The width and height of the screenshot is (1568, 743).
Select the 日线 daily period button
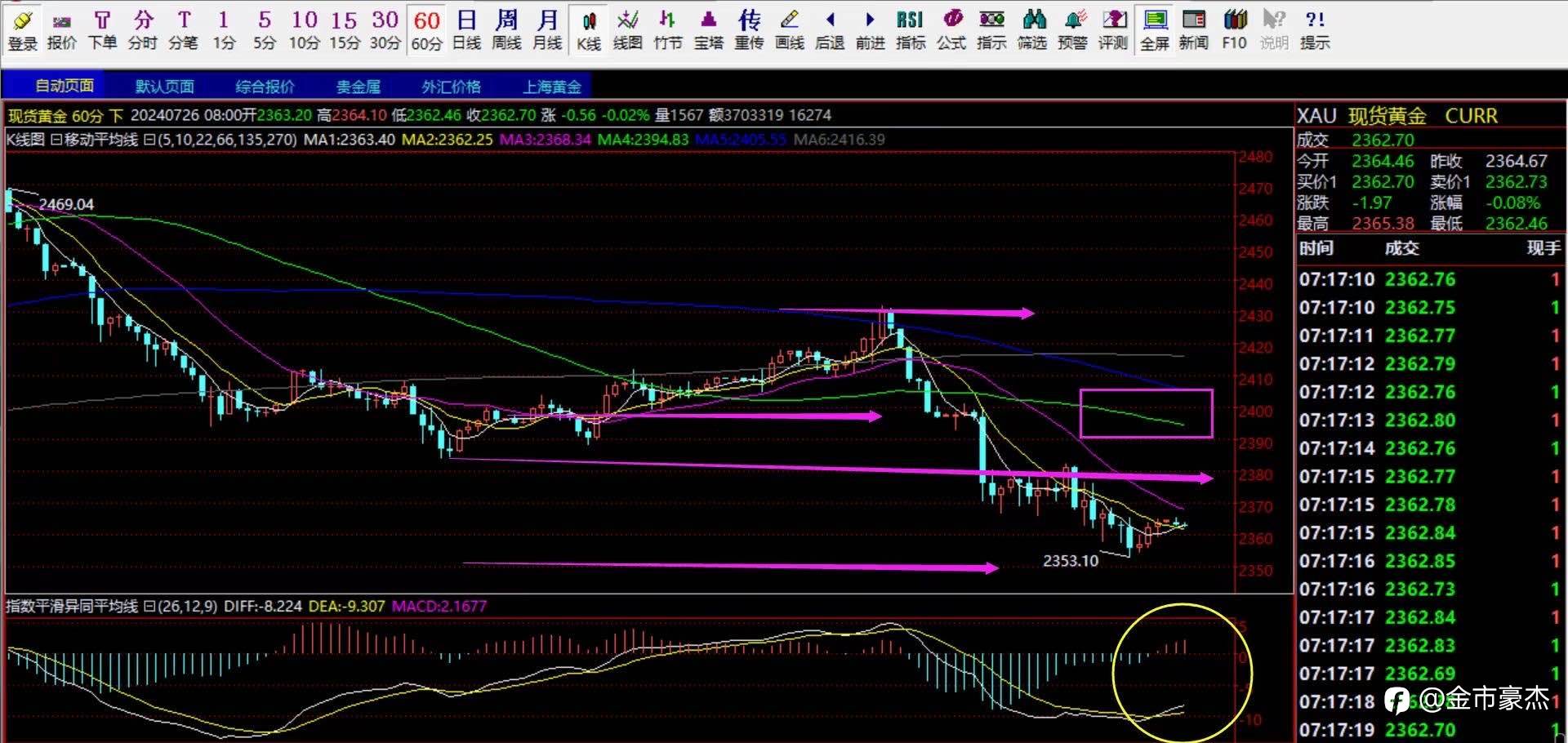point(466,30)
